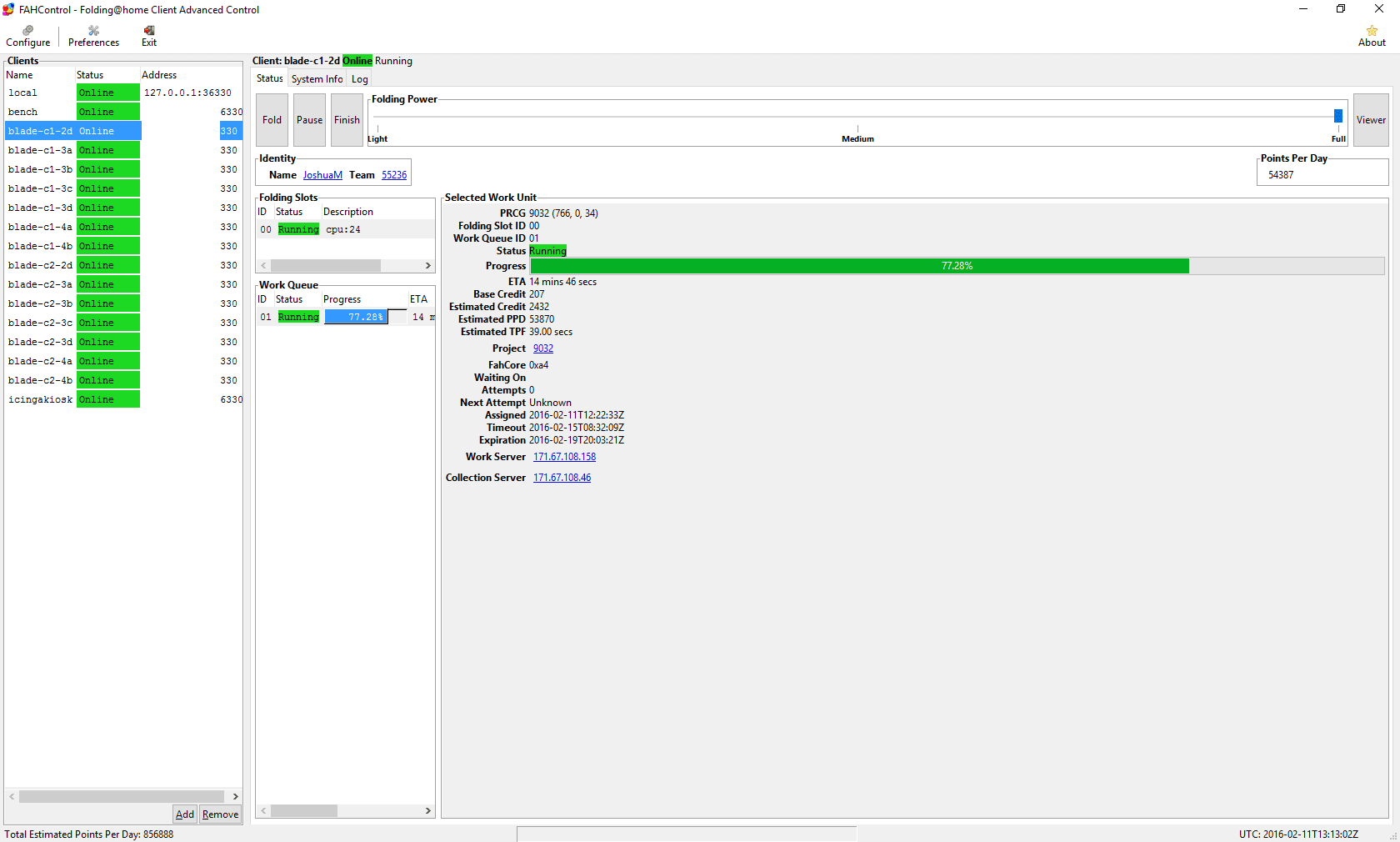Click the Finish button
The image size is (1400, 842).
pyautogui.click(x=347, y=120)
